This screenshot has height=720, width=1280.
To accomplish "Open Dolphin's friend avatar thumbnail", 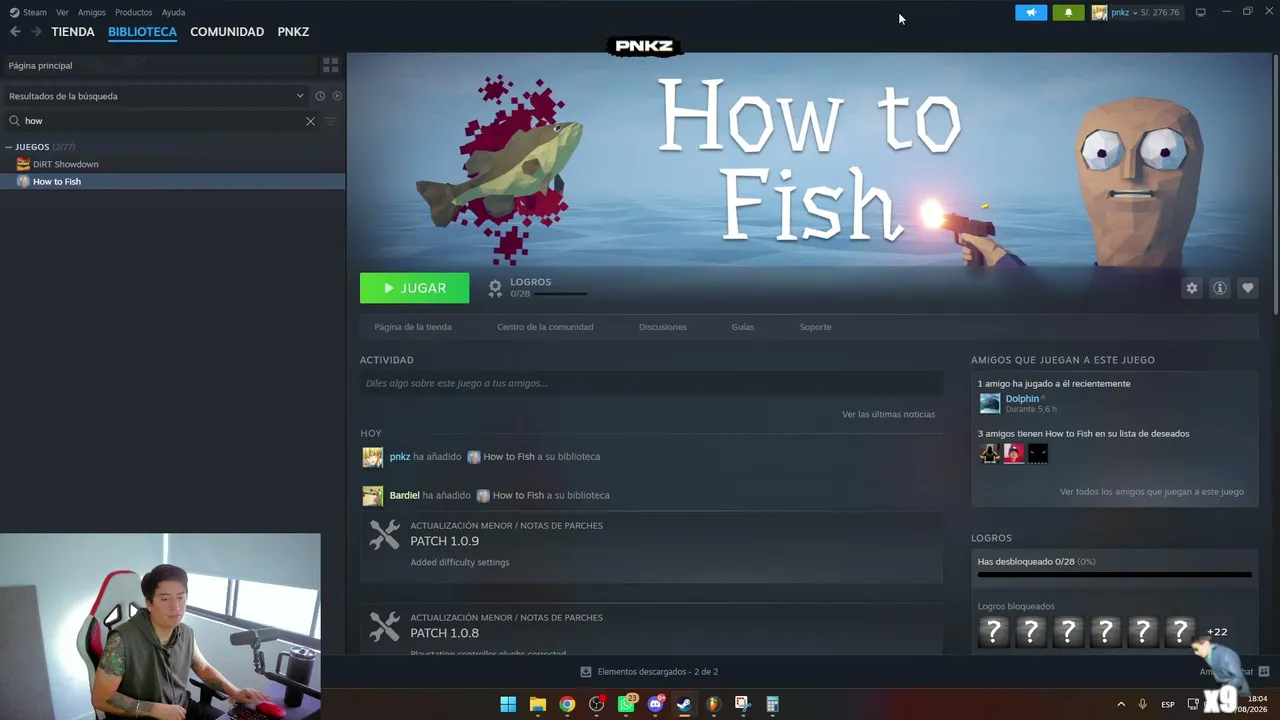I will (x=990, y=403).
